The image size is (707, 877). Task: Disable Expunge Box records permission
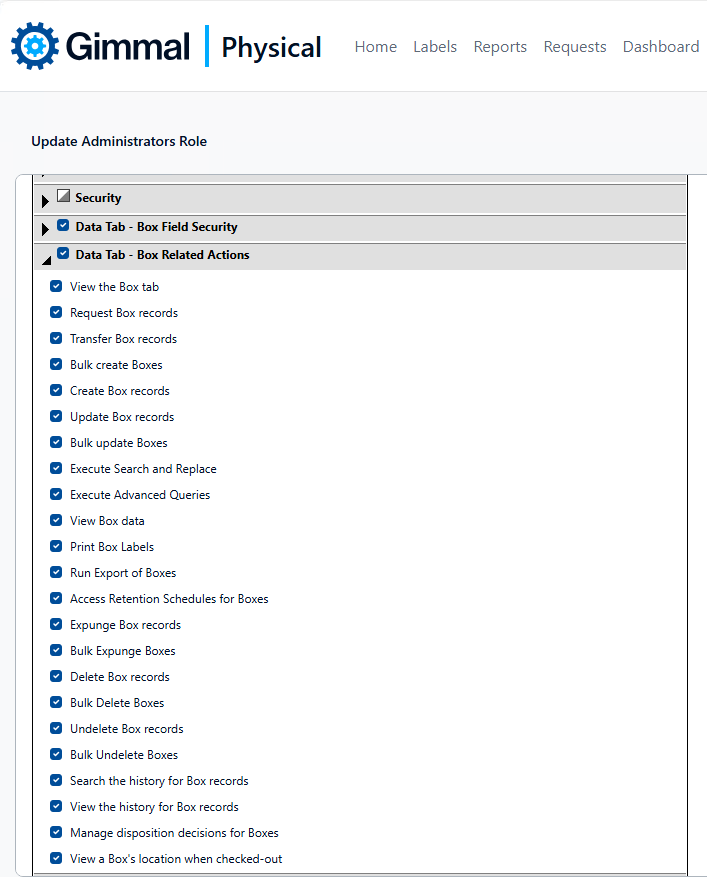tap(56, 624)
